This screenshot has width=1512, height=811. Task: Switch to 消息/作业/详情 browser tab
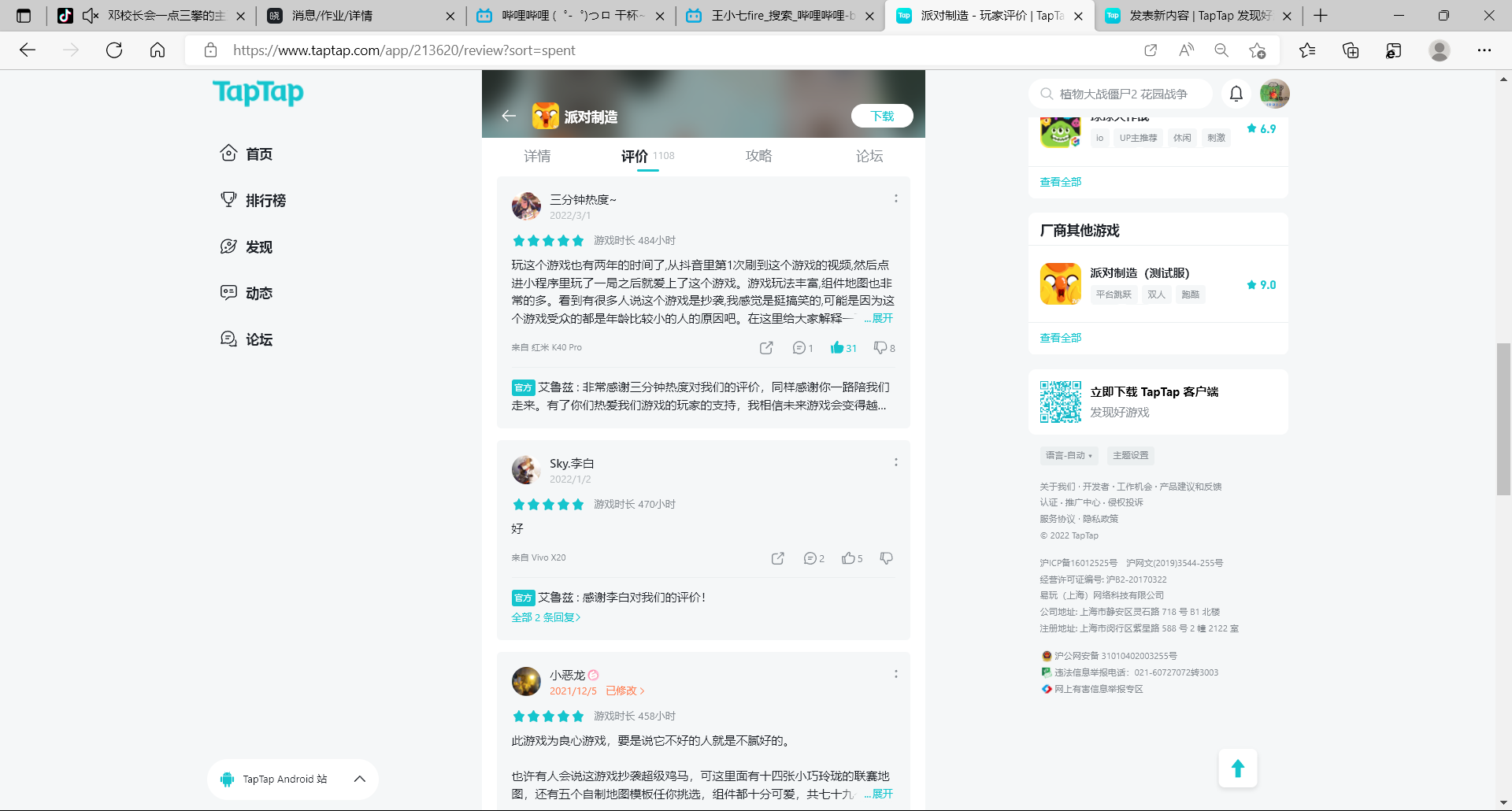361,16
